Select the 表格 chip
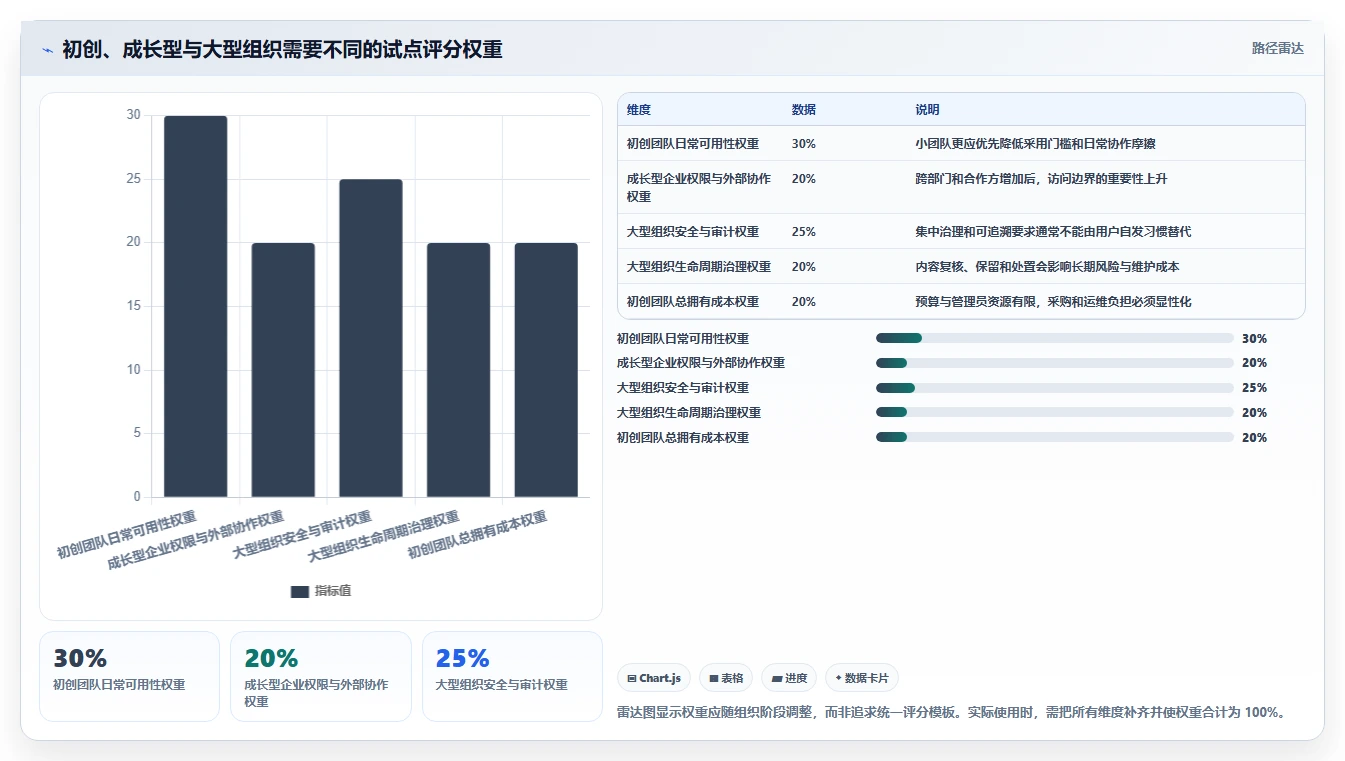Image resolution: width=1345 pixels, height=761 pixels. 726,678
